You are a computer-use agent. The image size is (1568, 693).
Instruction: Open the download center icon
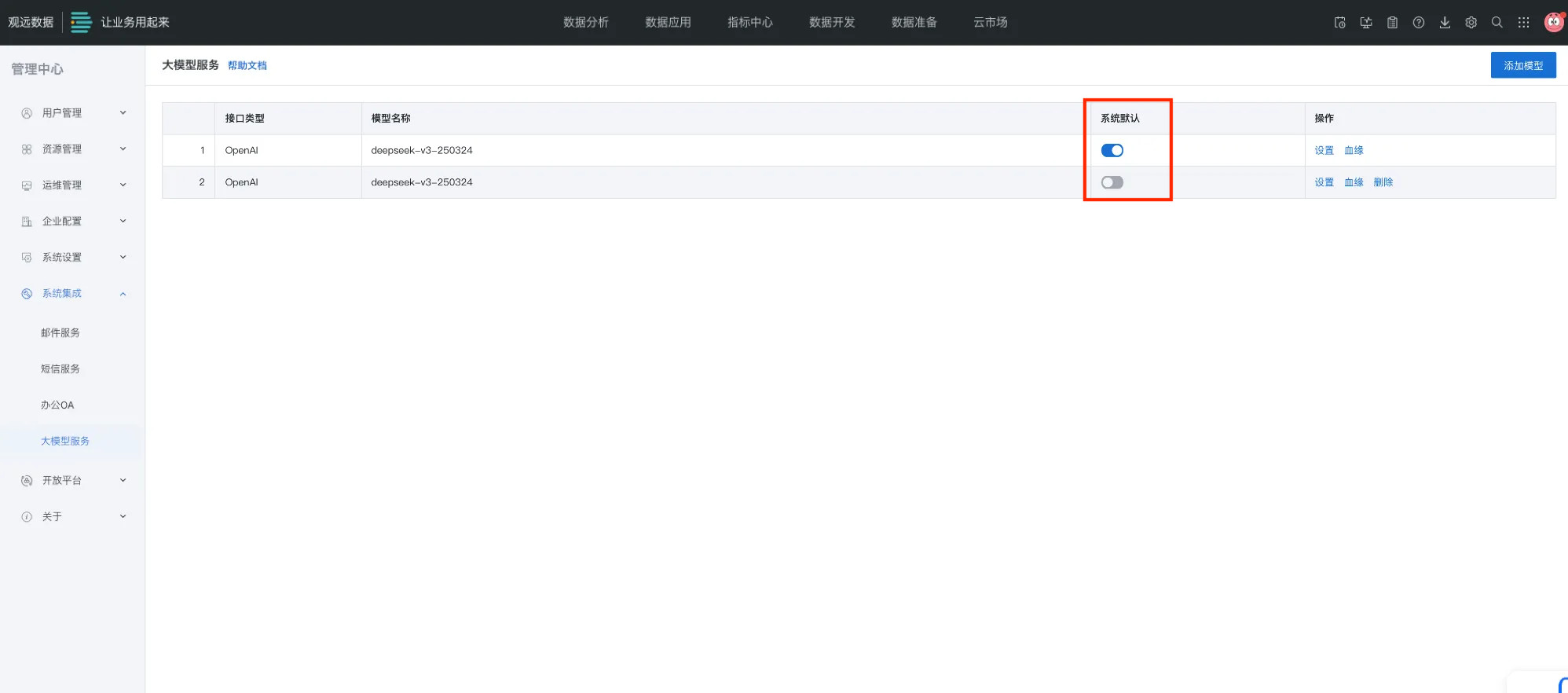coord(1445,23)
